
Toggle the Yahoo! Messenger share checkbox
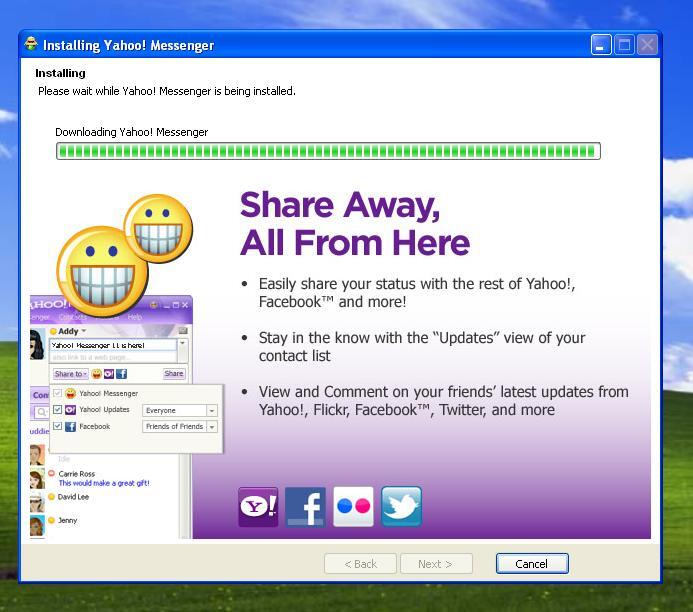(57, 393)
